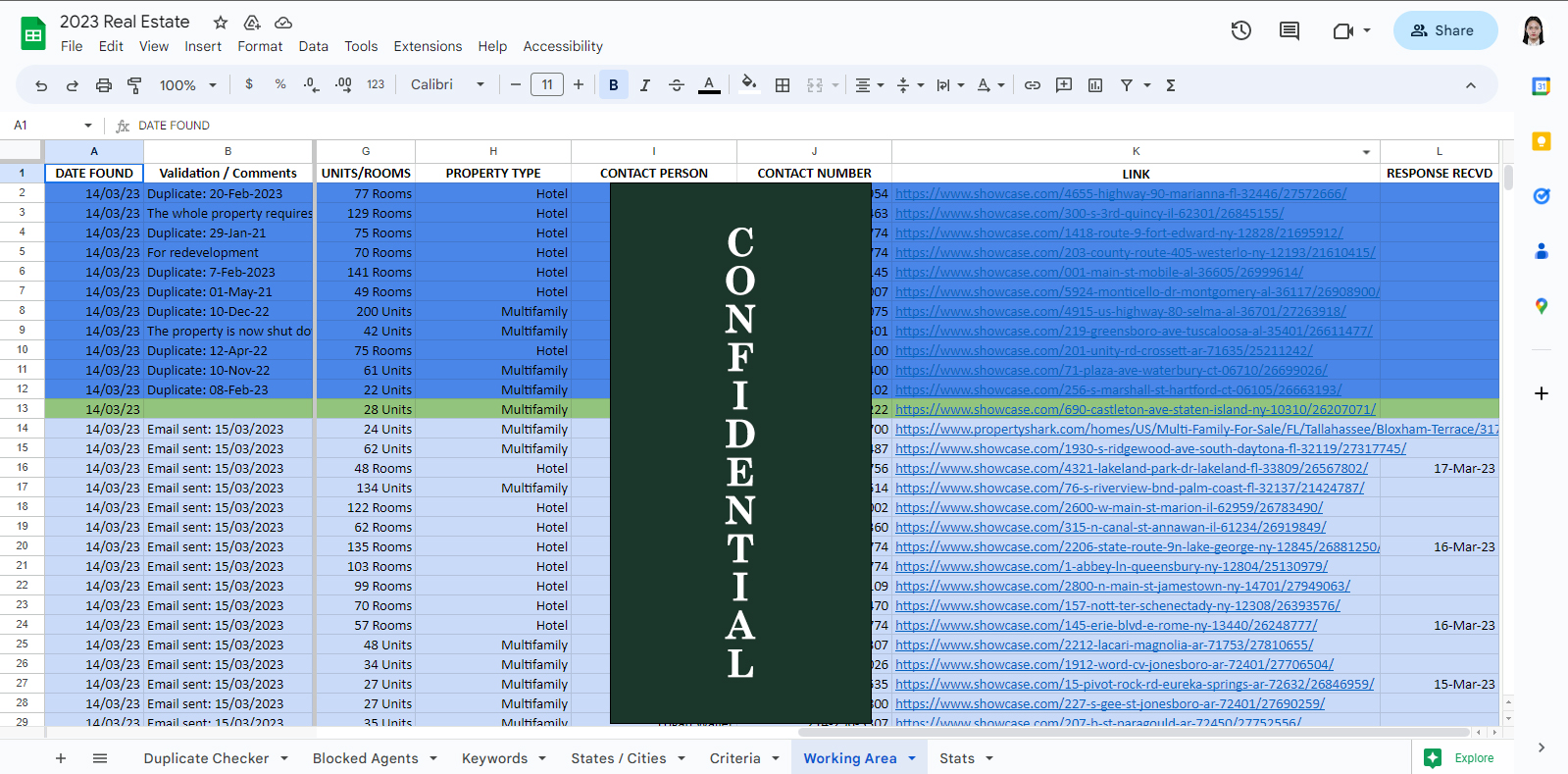
Task: Open Contacts side panel
Action: click(x=1542, y=251)
